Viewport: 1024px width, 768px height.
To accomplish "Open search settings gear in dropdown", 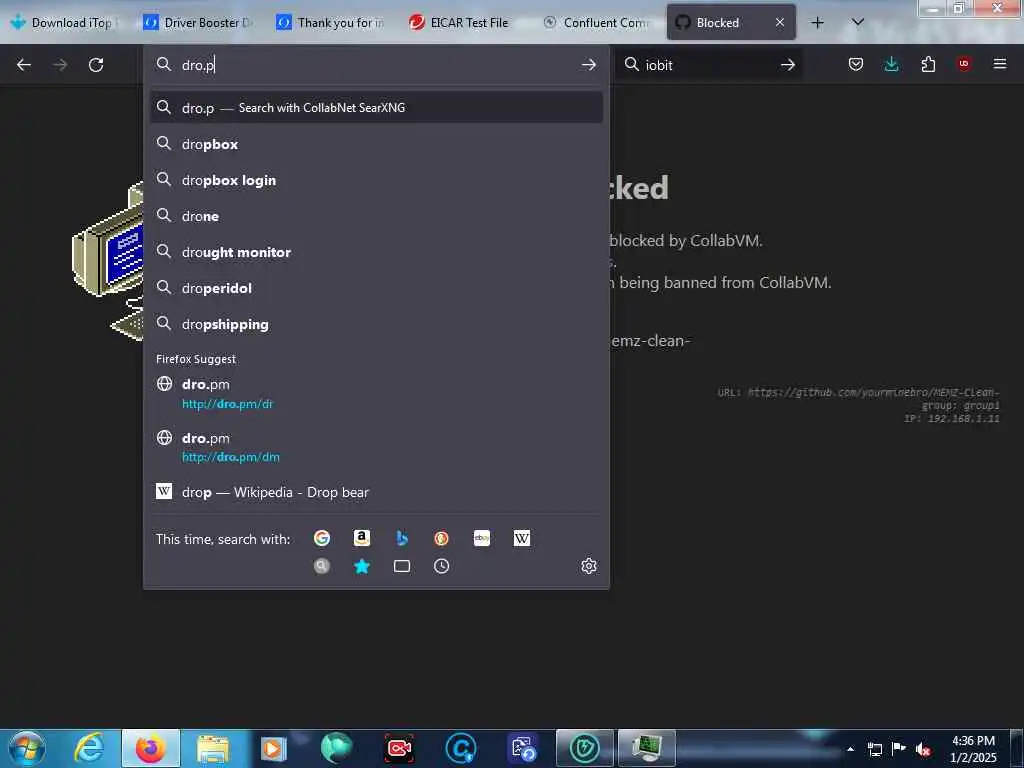I will [589, 566].
